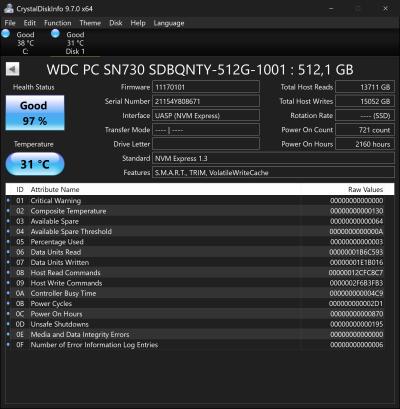400x409 pixels.
Task: Open the Help menu
Action: pyautogui.click(x=138, y=23)
